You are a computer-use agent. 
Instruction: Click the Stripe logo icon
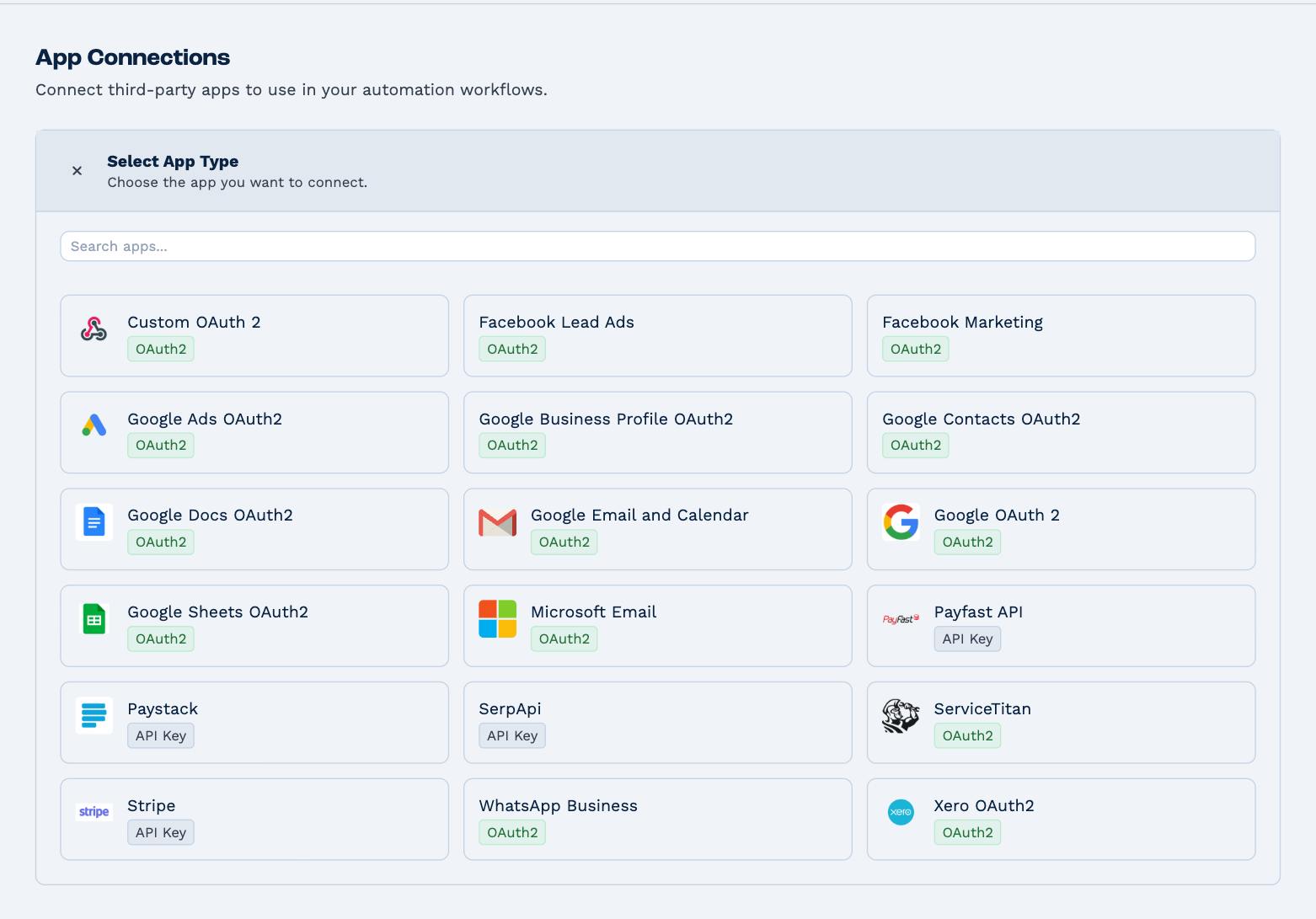(94, 812)
